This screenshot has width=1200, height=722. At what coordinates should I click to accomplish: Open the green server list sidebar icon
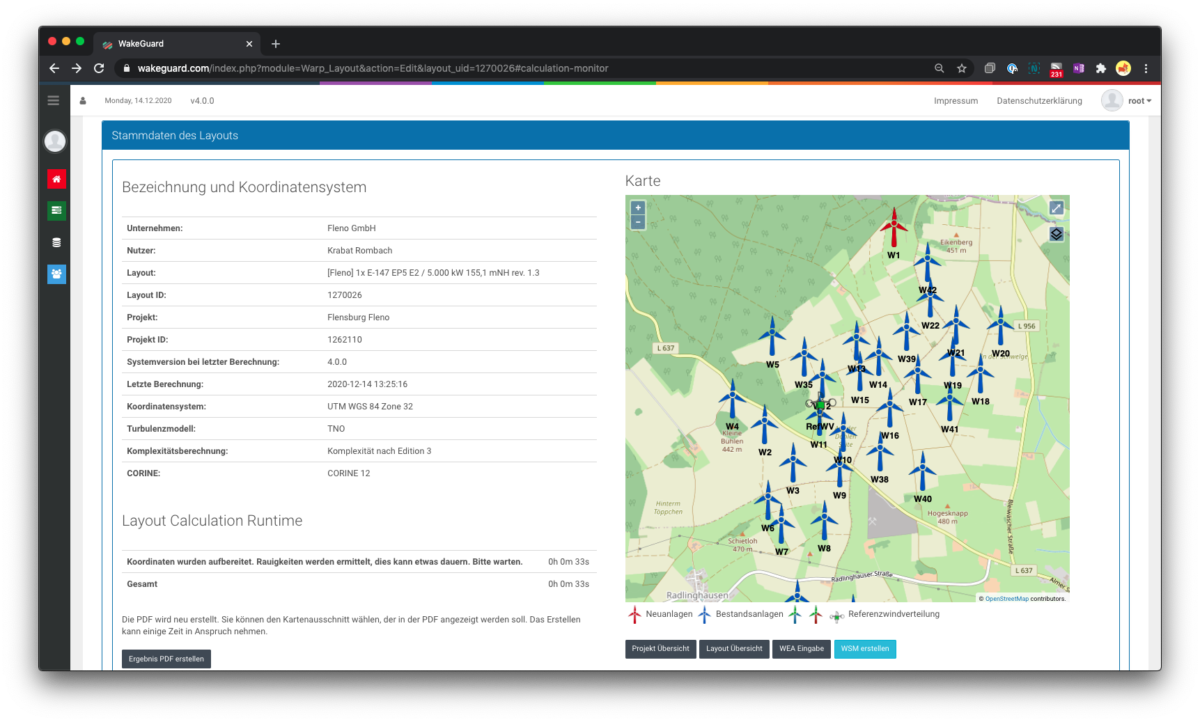point(56,210)
